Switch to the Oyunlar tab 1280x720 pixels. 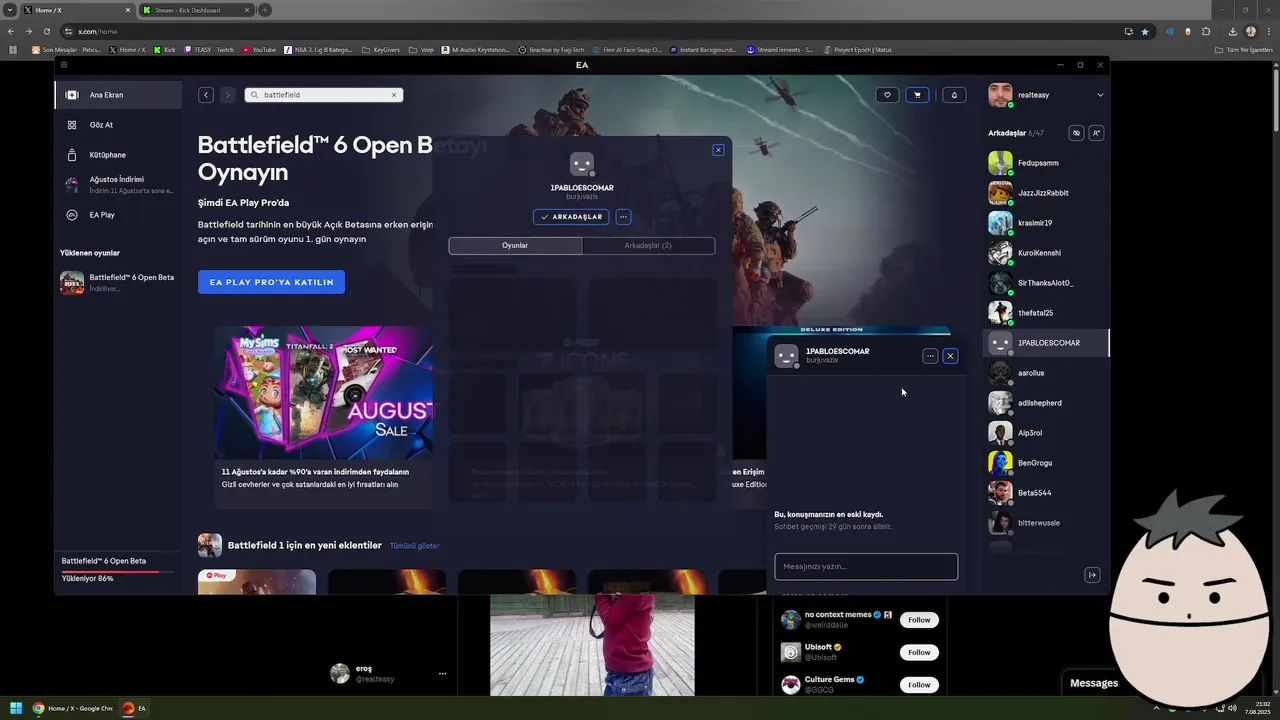pos(515,245)
